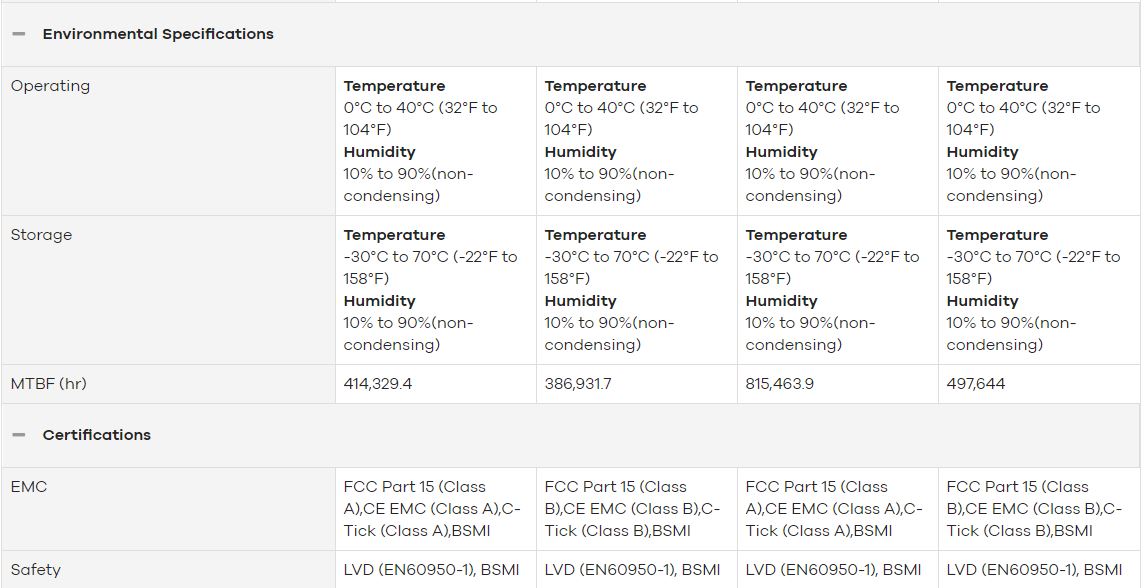Image resolution: width=1144 pixels, height=588 pixels.
Task: Click the MTBF (hr) row label
Action: [x=48, y=384]
